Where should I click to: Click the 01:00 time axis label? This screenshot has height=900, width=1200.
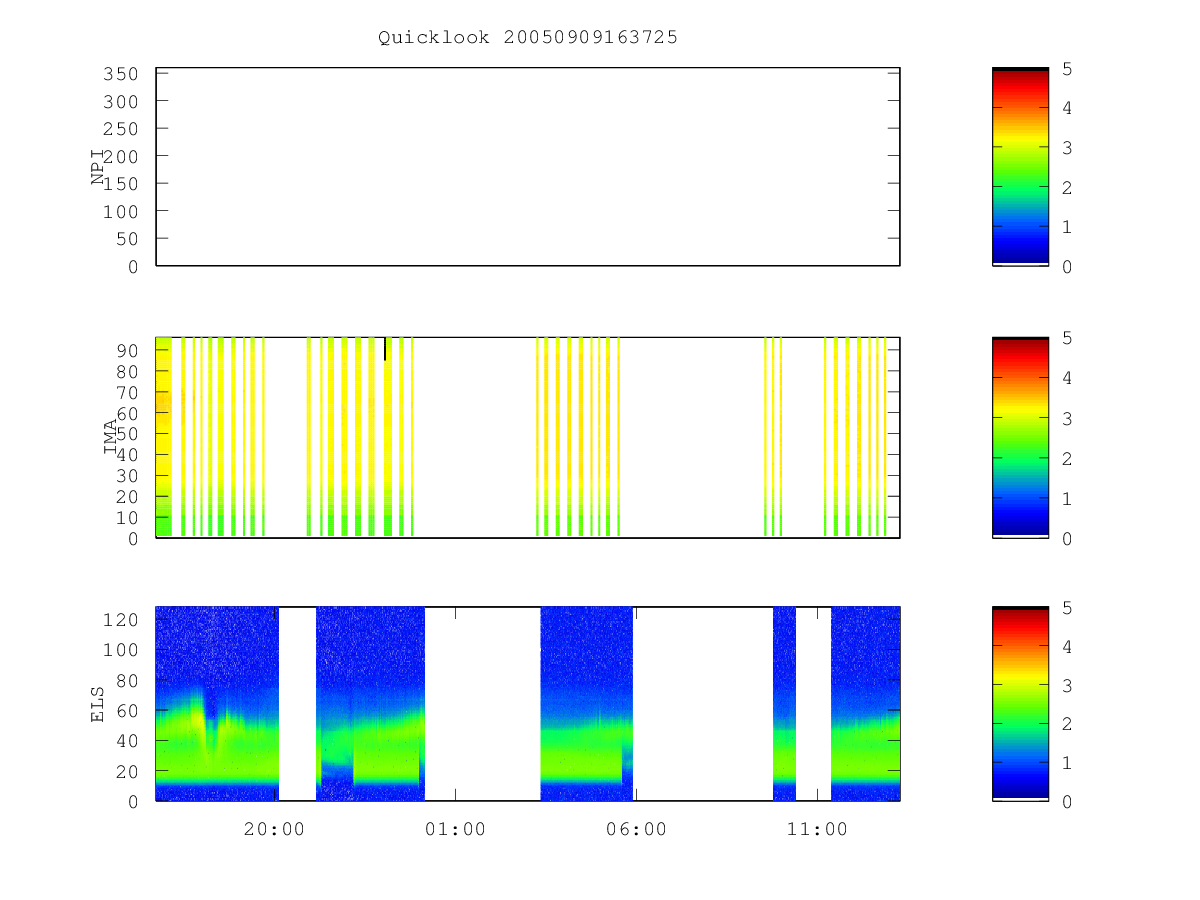click(x=455, y=829)
